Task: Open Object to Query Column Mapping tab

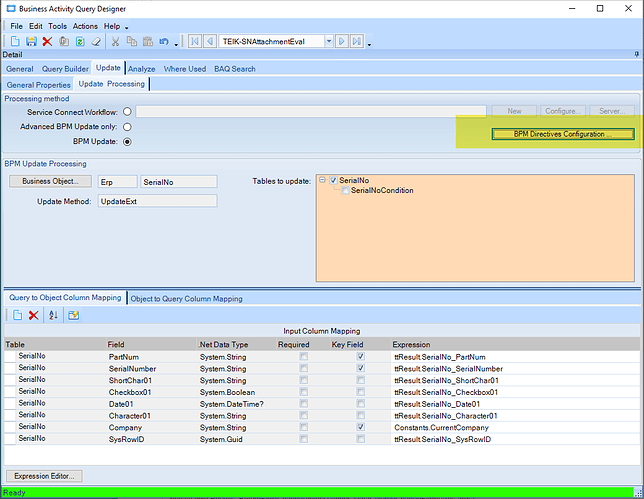Action: pos(186,299)
